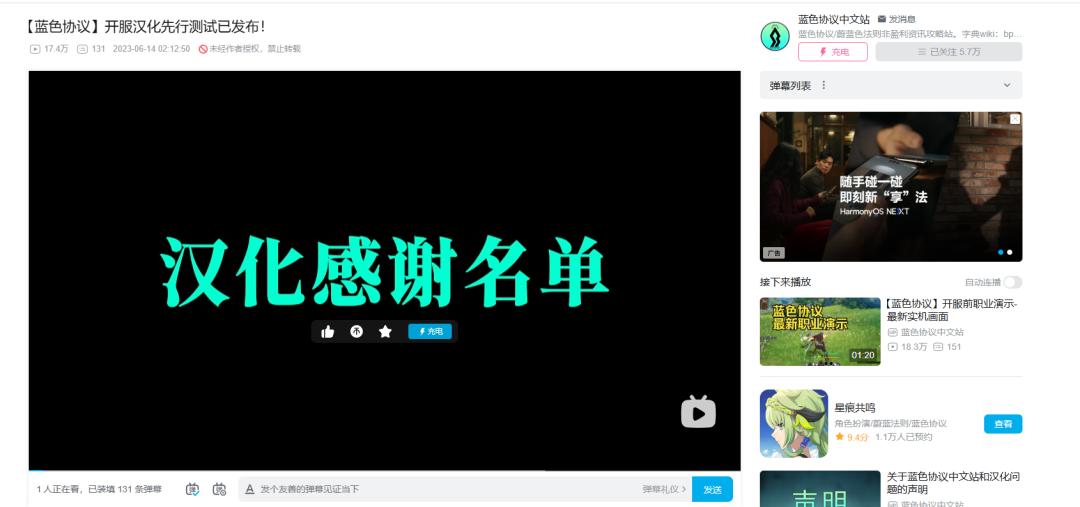Viewport: 1080px width, 507px height.
Task: Click the coin icon in video overlay
Action: click(357, 332)
